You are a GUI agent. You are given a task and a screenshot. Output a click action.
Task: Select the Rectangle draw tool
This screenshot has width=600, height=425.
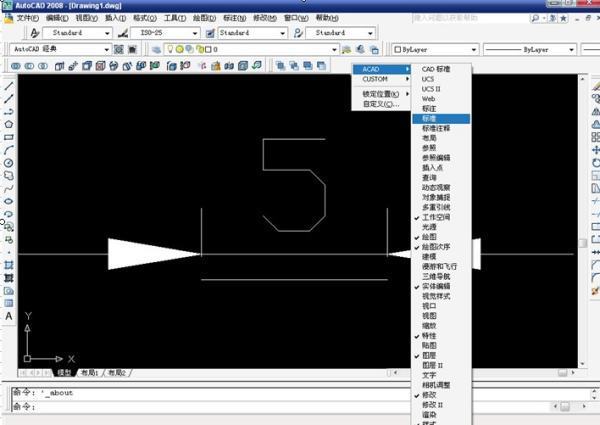coord(8,137)
